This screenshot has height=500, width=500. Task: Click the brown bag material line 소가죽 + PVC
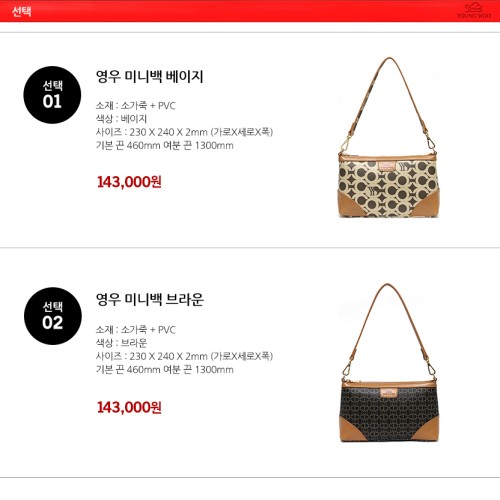coord(136,330)
